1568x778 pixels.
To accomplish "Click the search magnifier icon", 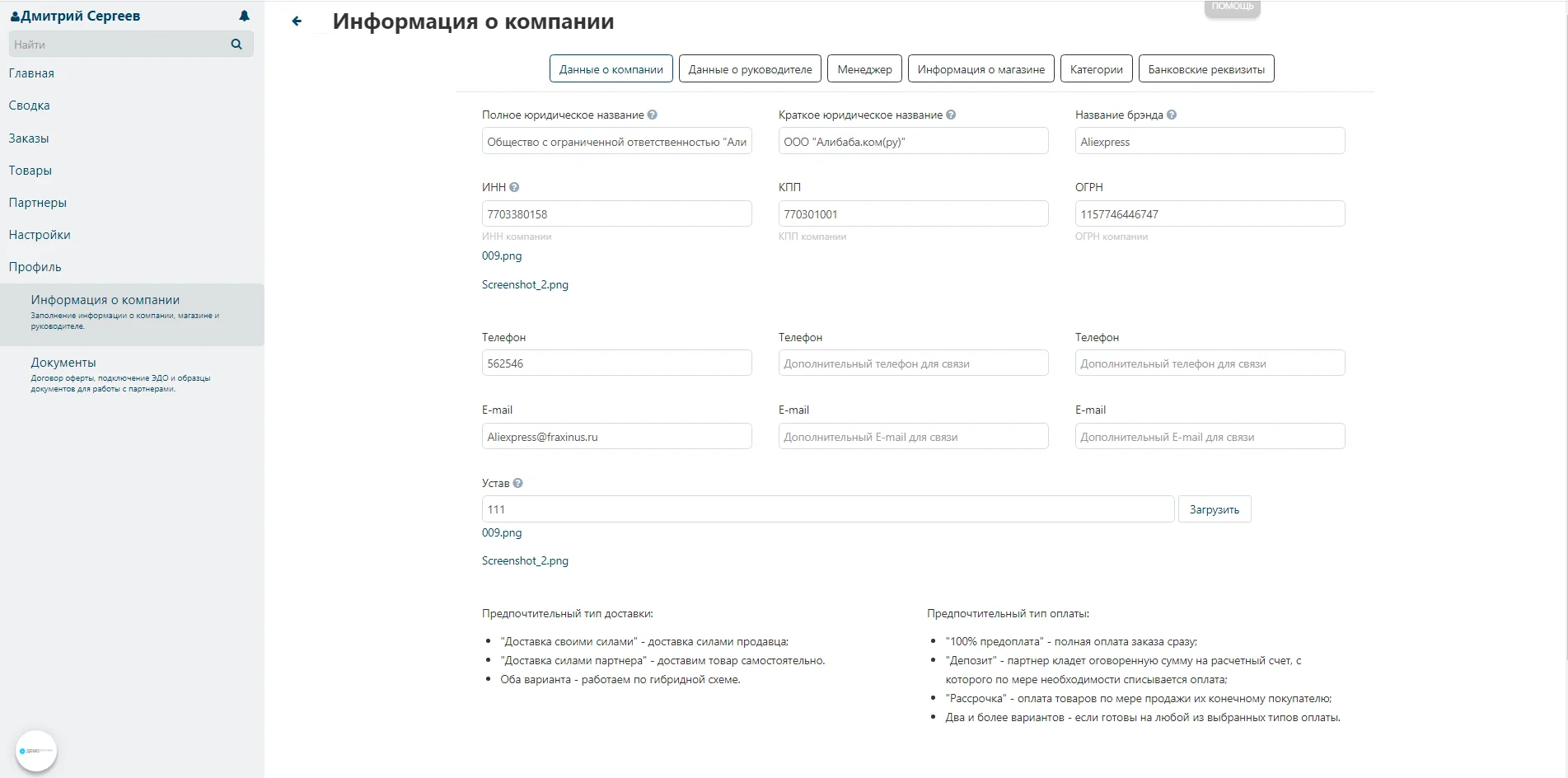I will tap(236, 45).
